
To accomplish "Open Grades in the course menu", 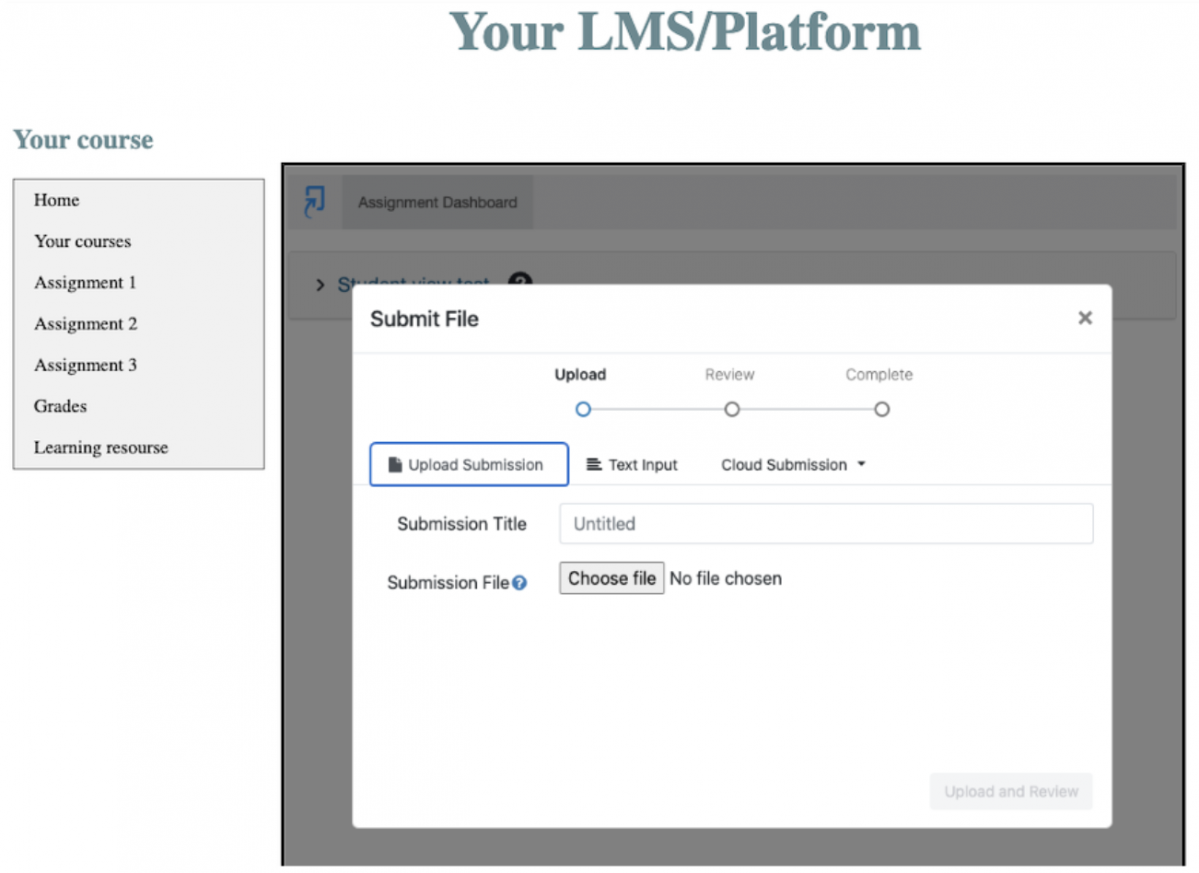I will tap(60, 406).
